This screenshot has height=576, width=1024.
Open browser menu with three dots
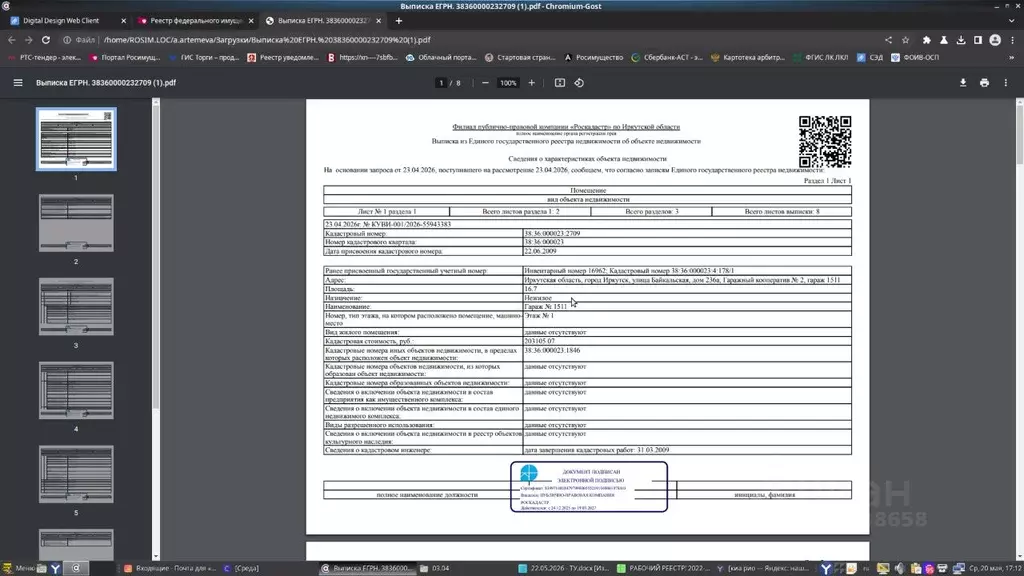(1012, 40)
